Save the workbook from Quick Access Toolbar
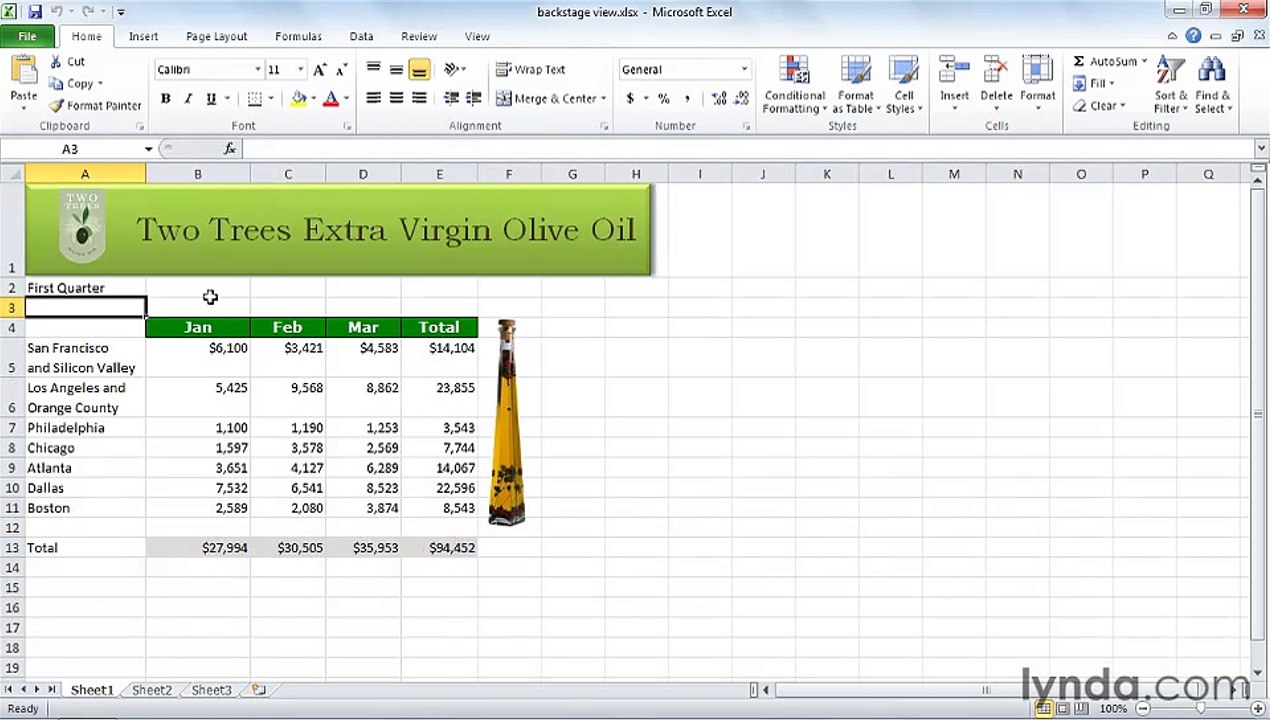Screen dimensions: 1270x720 pos(35,12)
